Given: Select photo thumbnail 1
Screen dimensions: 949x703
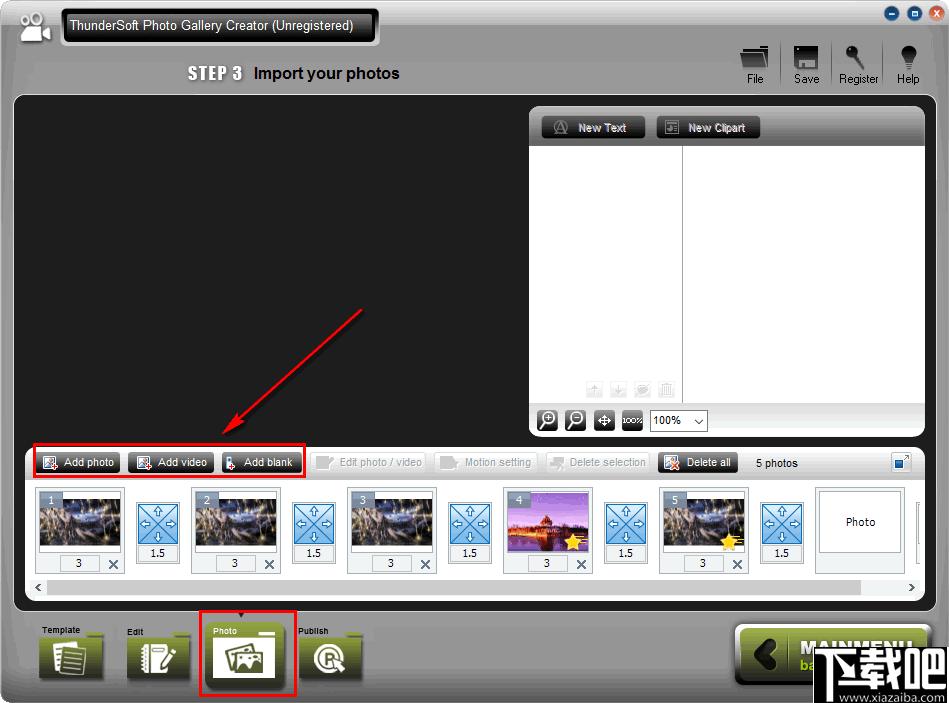Looking at the screenshot, I should [x=80, y=522].
